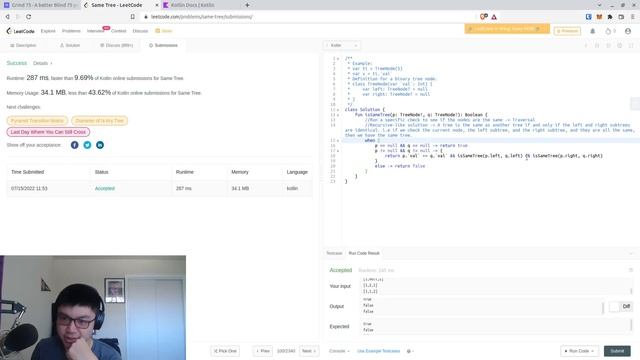Open Last Day Where You Can Still Cross
640x360 pixels.
tap(48, 132)
